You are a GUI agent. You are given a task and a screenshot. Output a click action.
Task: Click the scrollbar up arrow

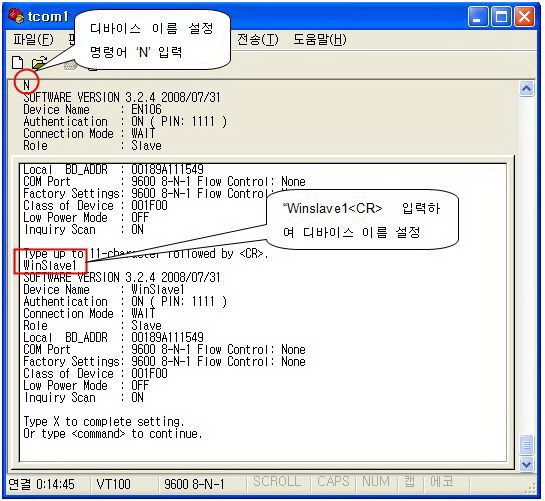[x=527, y=89]
